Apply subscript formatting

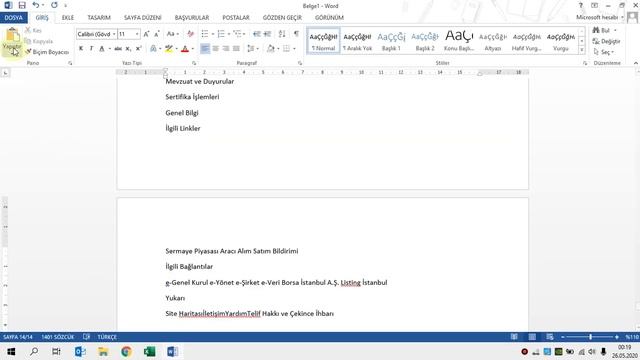click(x=128, y=49)
